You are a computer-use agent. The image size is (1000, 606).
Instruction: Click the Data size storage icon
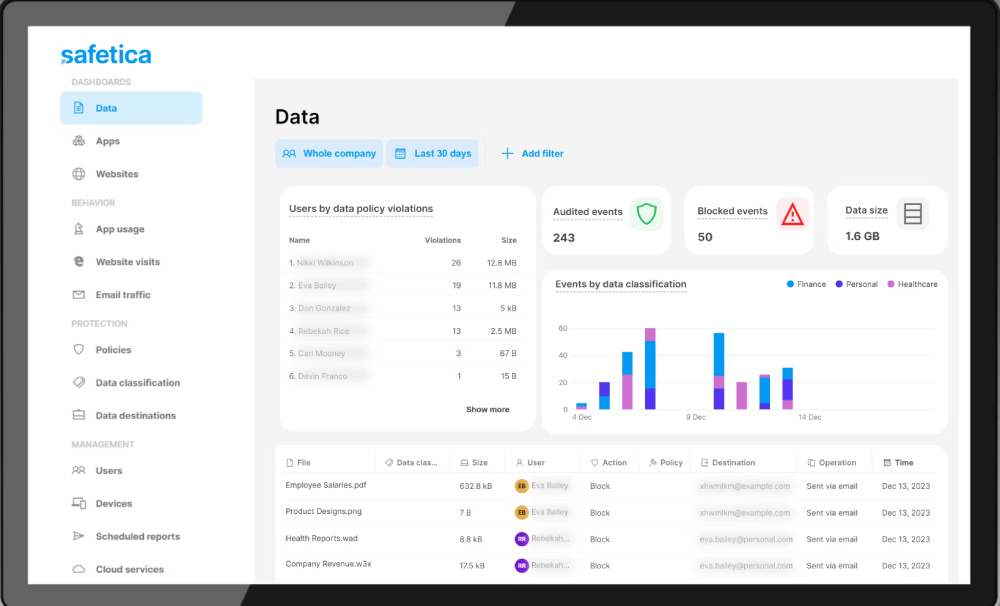click(x=912, y=214)
